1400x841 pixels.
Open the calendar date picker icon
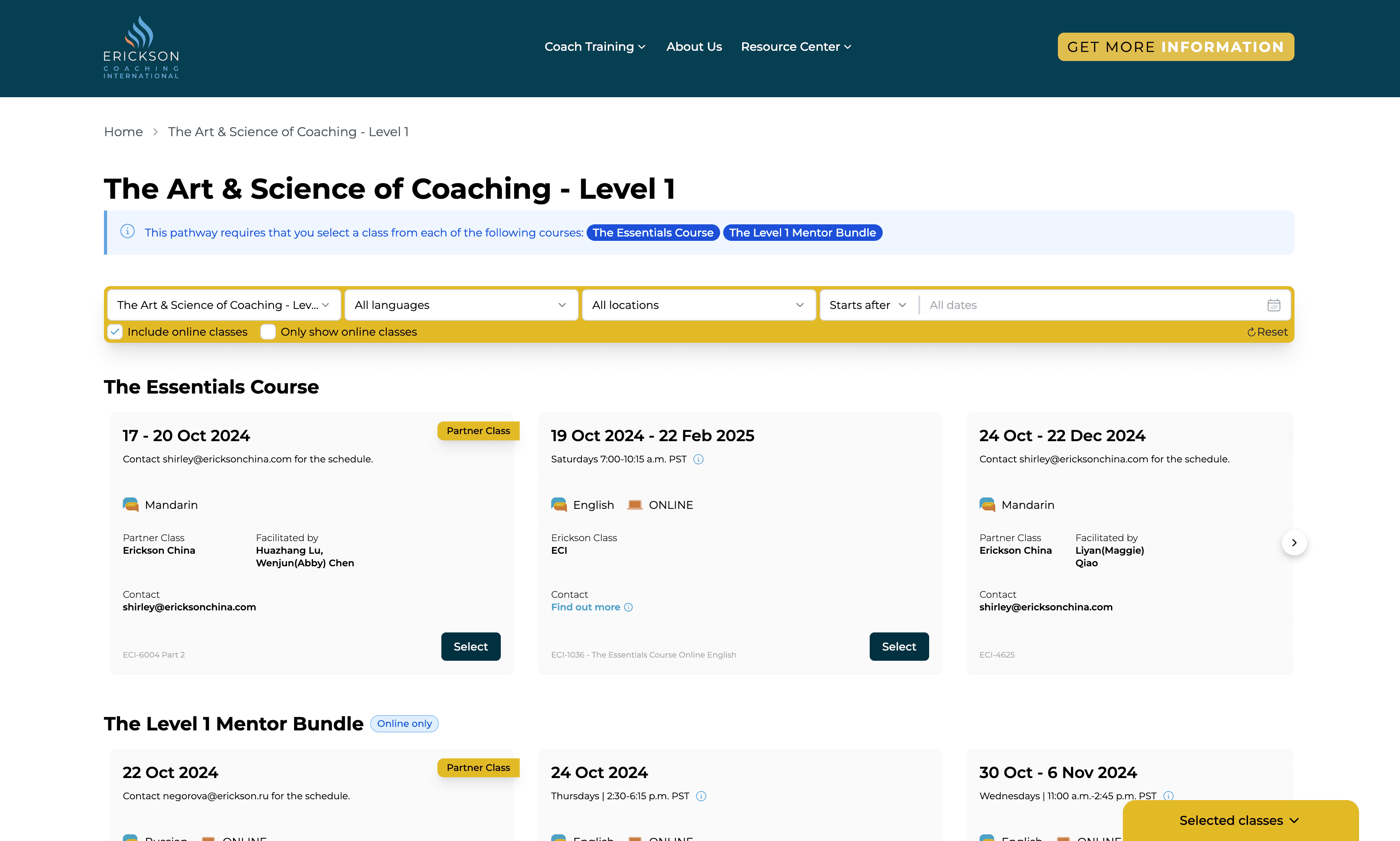[1274, 305]
